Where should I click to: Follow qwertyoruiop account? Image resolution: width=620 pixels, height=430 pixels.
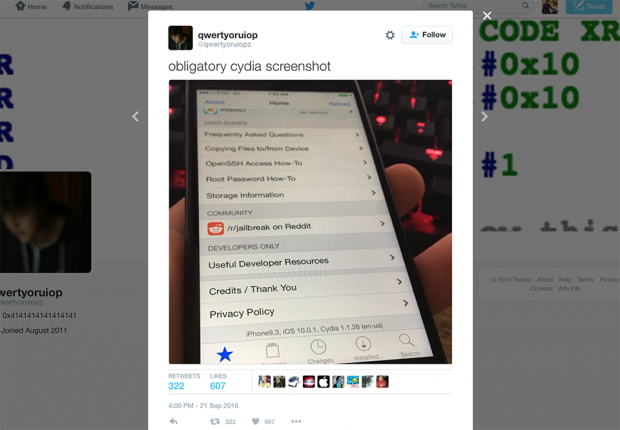(x=427, y=35)
